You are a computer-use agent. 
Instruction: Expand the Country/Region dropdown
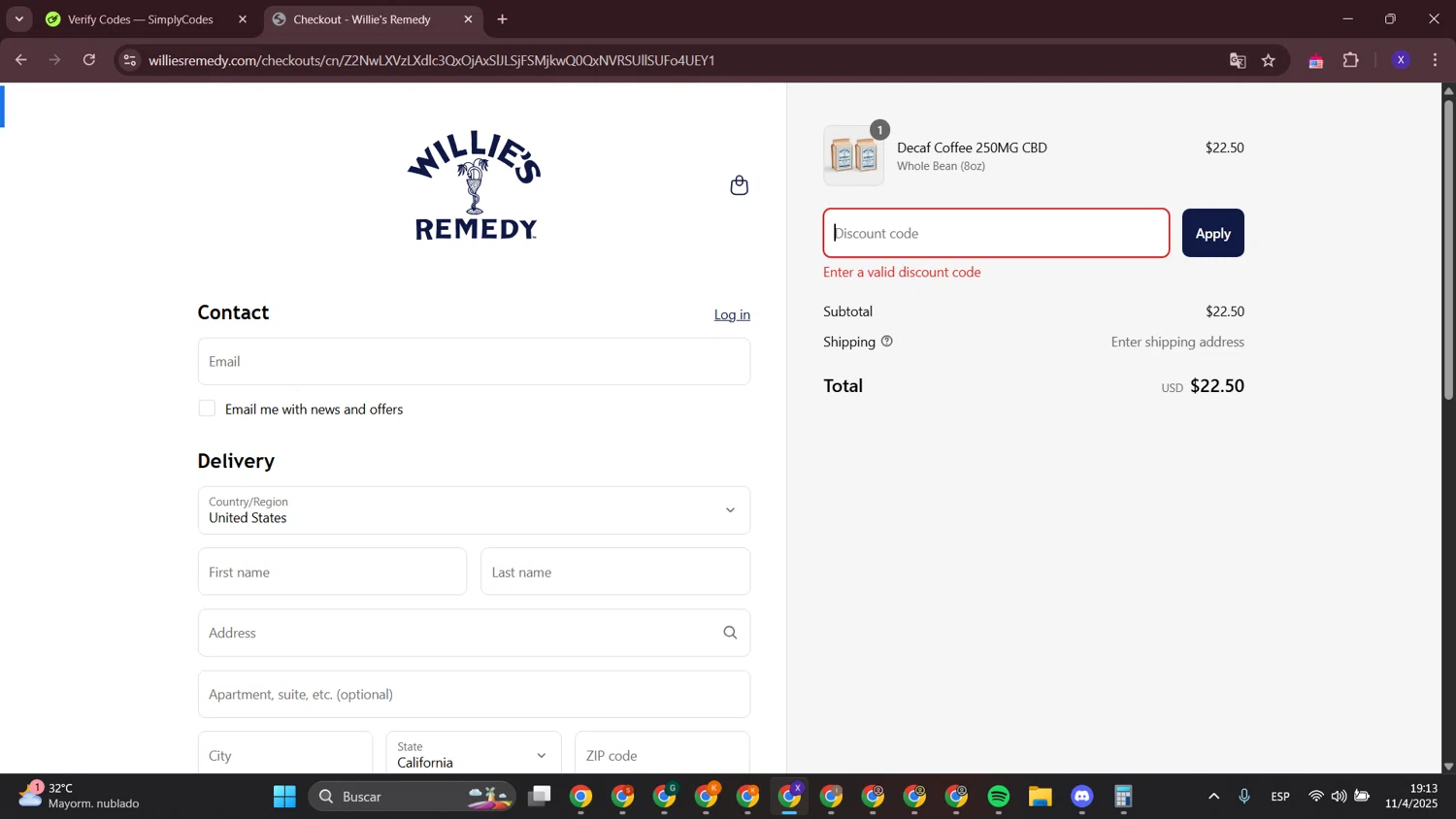coord(474,510)
